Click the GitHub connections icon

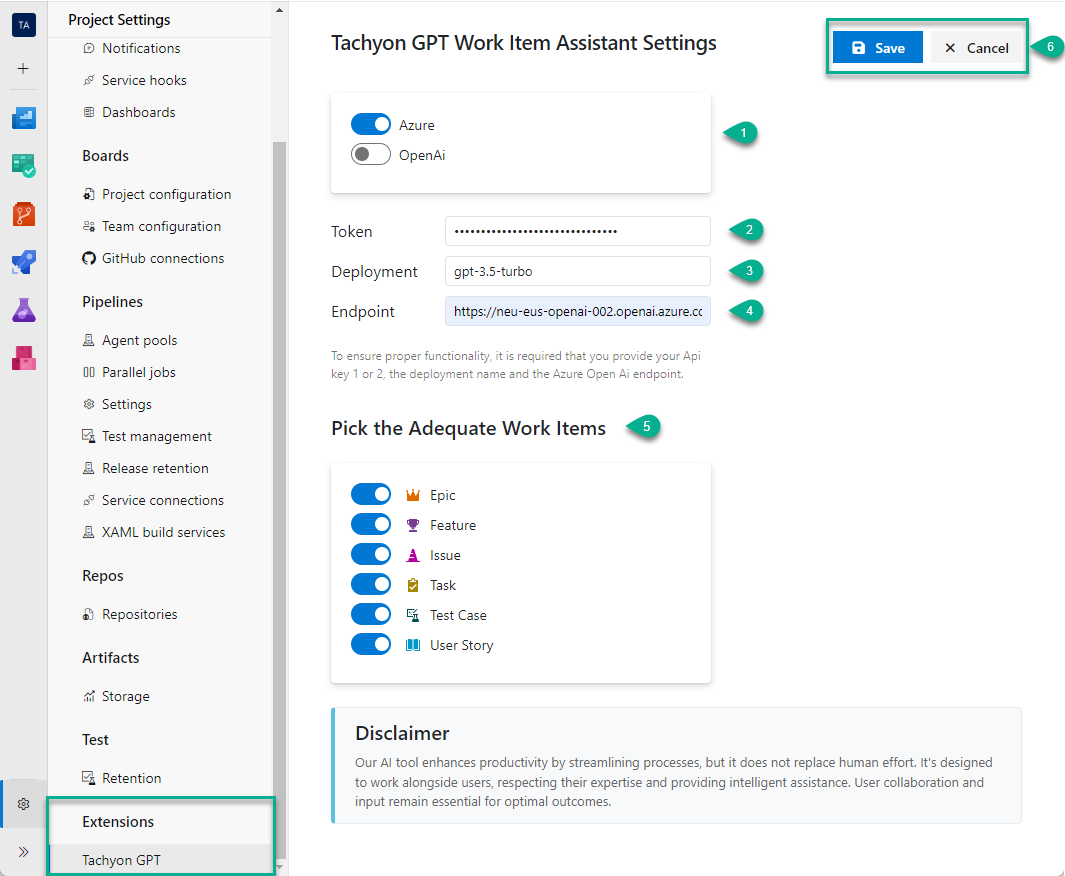tap(89, 258)
